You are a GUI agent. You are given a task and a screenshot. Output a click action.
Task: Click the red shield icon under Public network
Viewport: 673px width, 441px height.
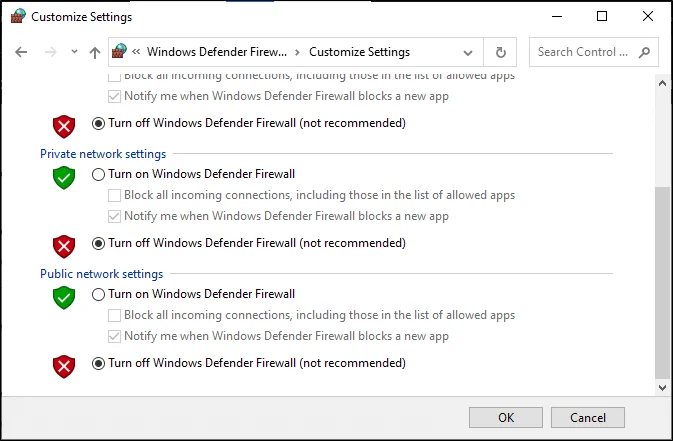pyautogui.click(x=64, y=366)
